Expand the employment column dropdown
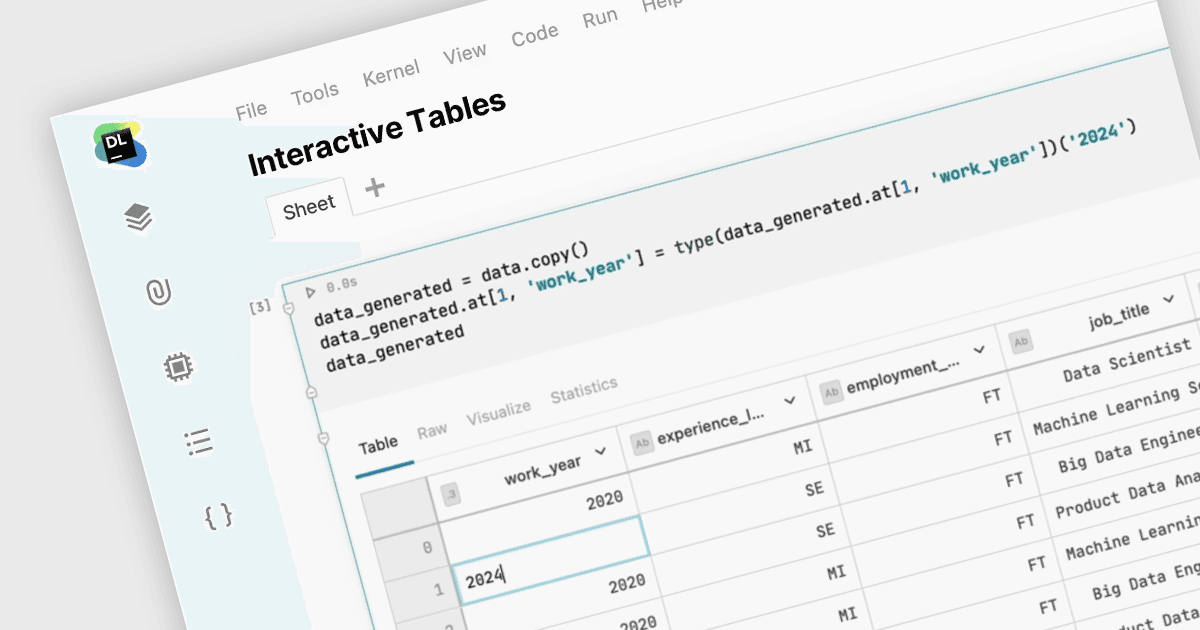Image resolution: width=1200 pixels, height=630 pixels. click(980, 351)
